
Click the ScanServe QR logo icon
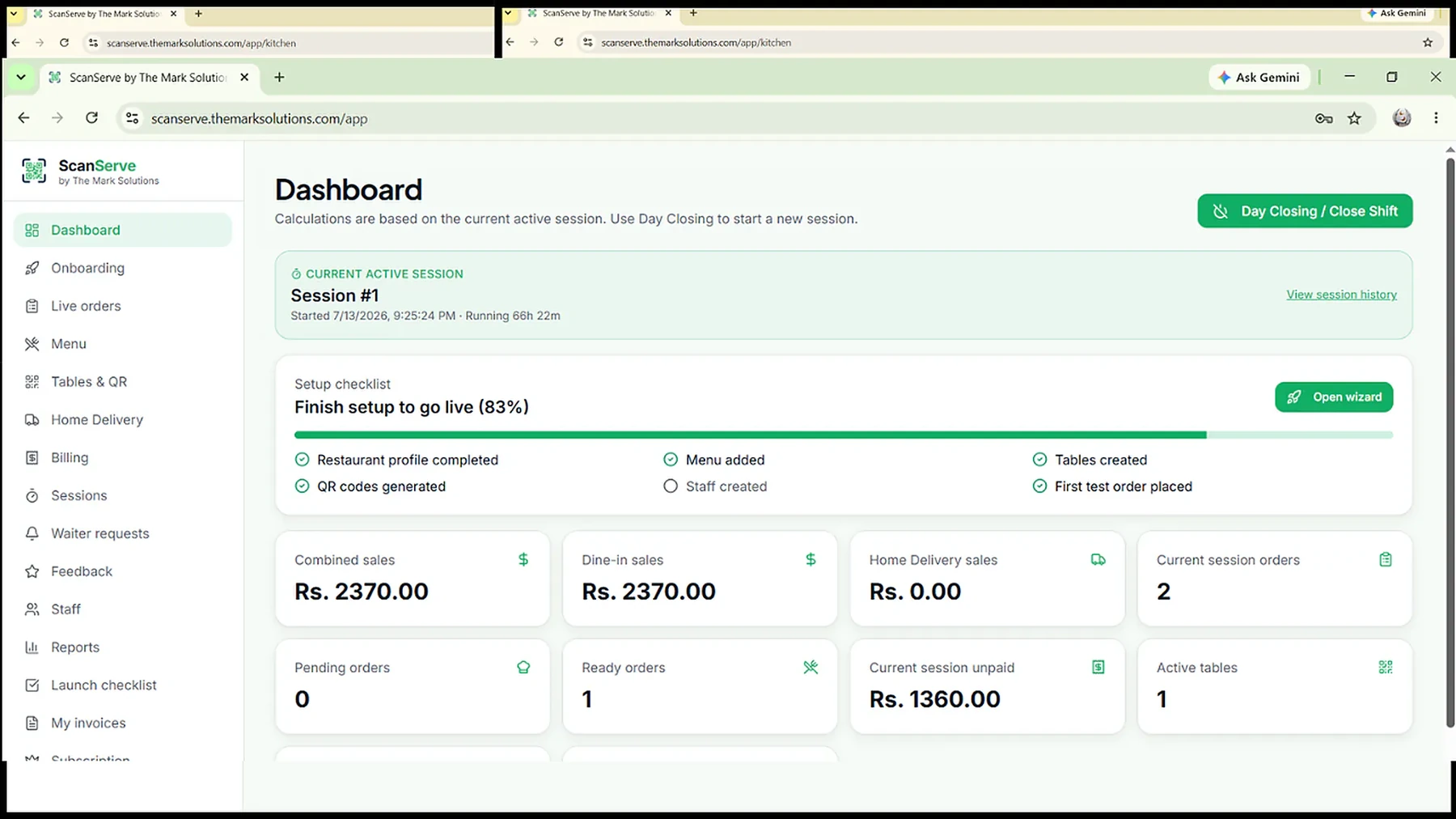pyautogui.click(x=34, y=171)
